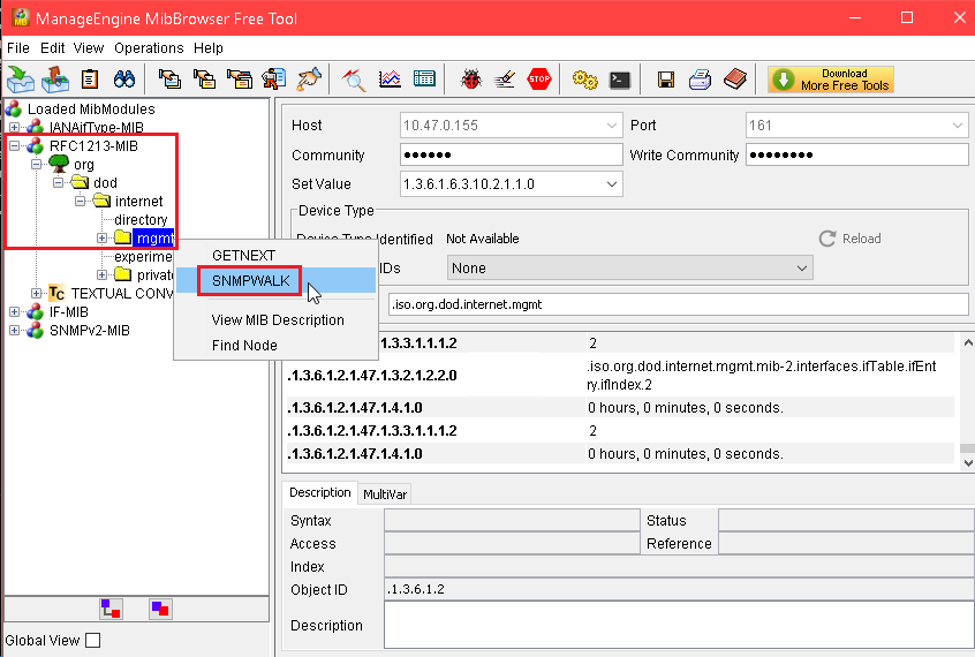Click the red STOP toolbar icon
Viewport: 975px width, 657px height.
(538, 79)
